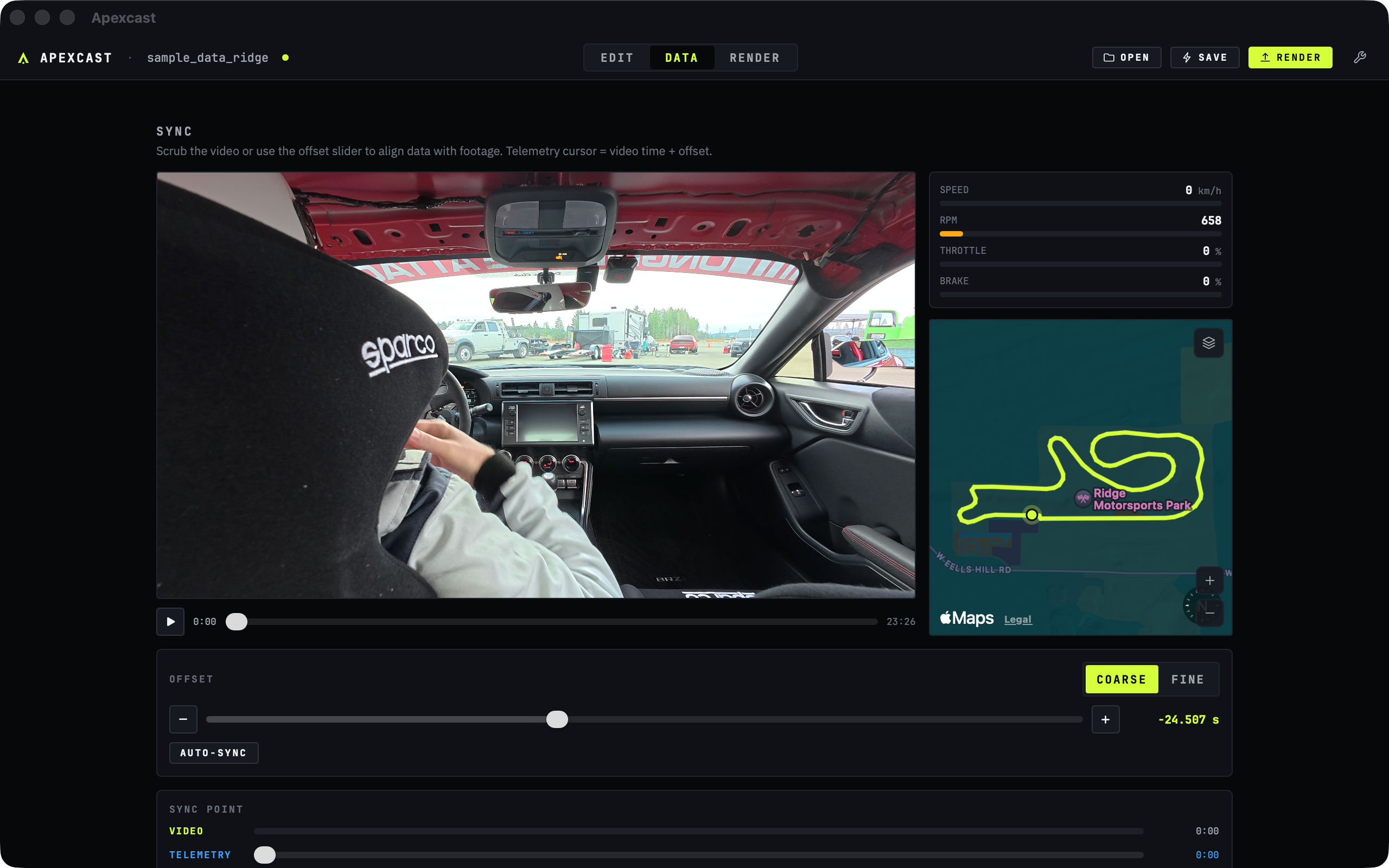The height and width of the screenshot is (868, 1389).
Task: Click the Ridge Motorsports Park map pin
Action: click(1083, 499)
